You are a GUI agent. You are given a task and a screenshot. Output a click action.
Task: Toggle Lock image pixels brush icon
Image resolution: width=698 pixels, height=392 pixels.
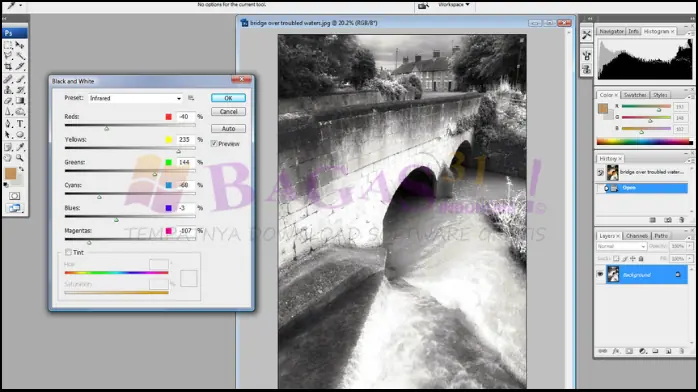click(625, 259)
